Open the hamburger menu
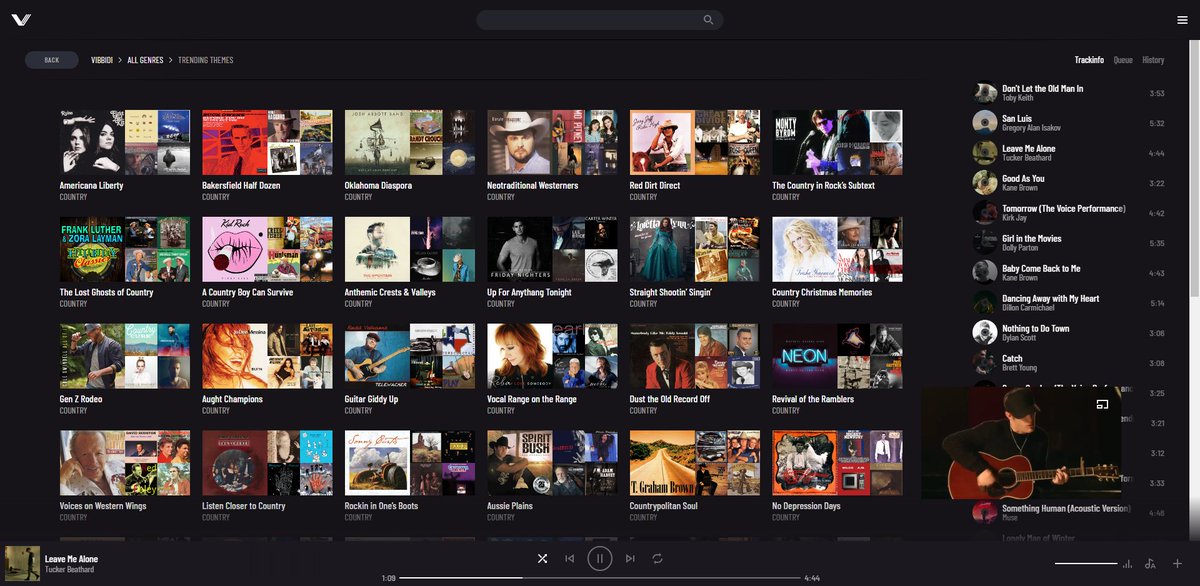 point(1182,20)
